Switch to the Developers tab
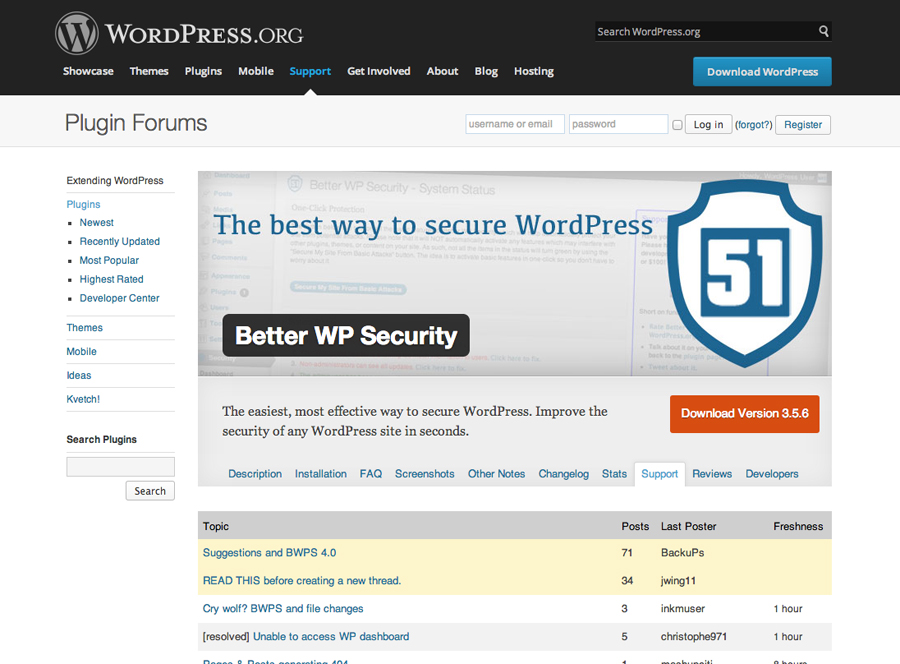The height and width of the screenshot is (664, 900). (x=772, y=474)
